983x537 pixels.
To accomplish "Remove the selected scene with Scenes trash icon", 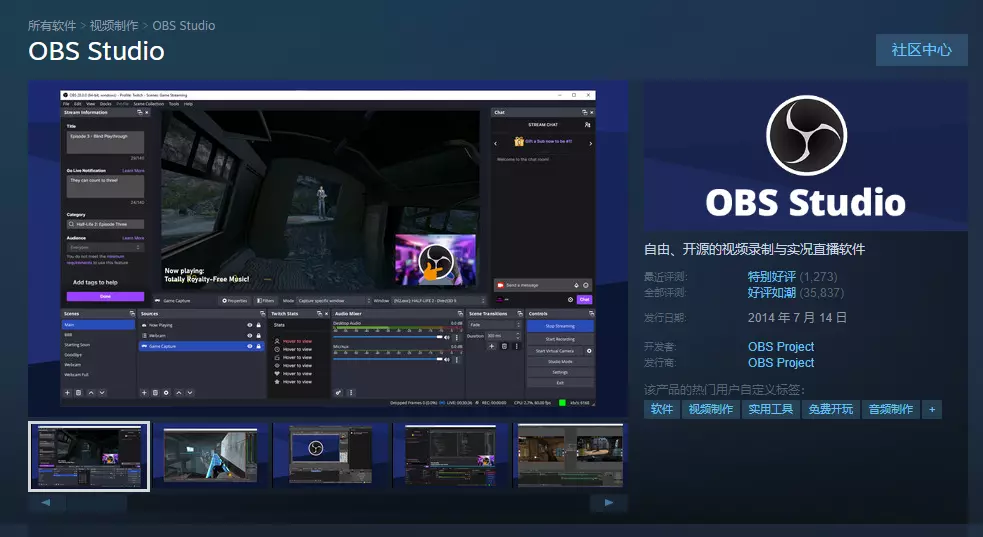I will (x=78, y=393).
